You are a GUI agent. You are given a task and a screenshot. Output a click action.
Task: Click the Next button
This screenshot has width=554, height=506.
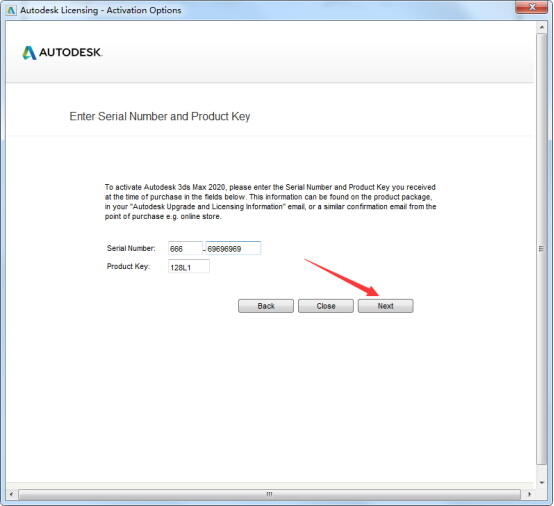[x=385, y=306]
